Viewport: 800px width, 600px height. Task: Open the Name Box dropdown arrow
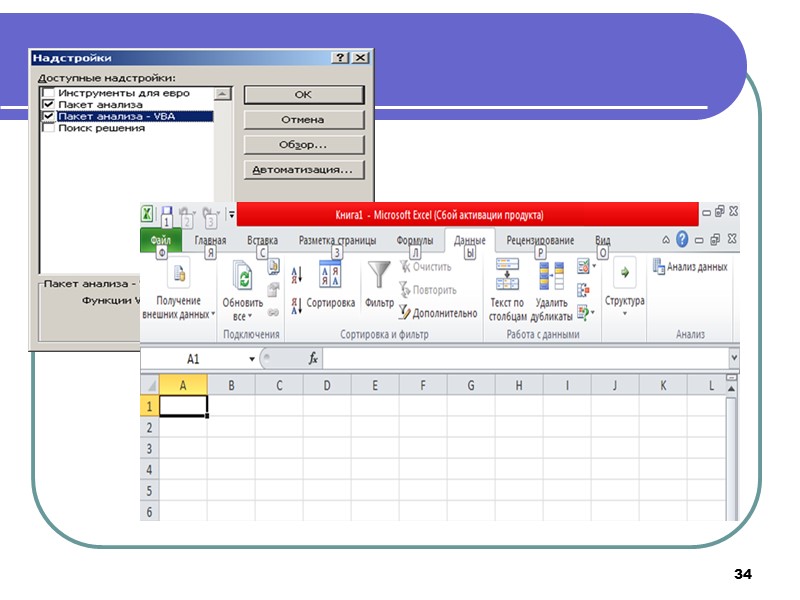[x=252, y=359]
